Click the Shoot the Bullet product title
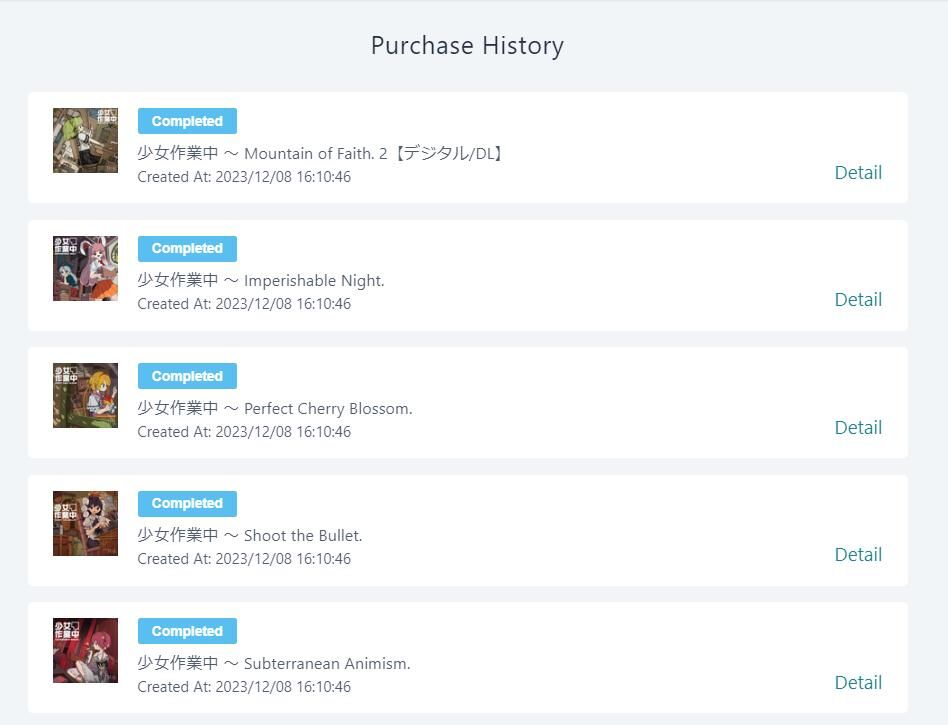This screenshot has width=948, height=725. (250, 535)
